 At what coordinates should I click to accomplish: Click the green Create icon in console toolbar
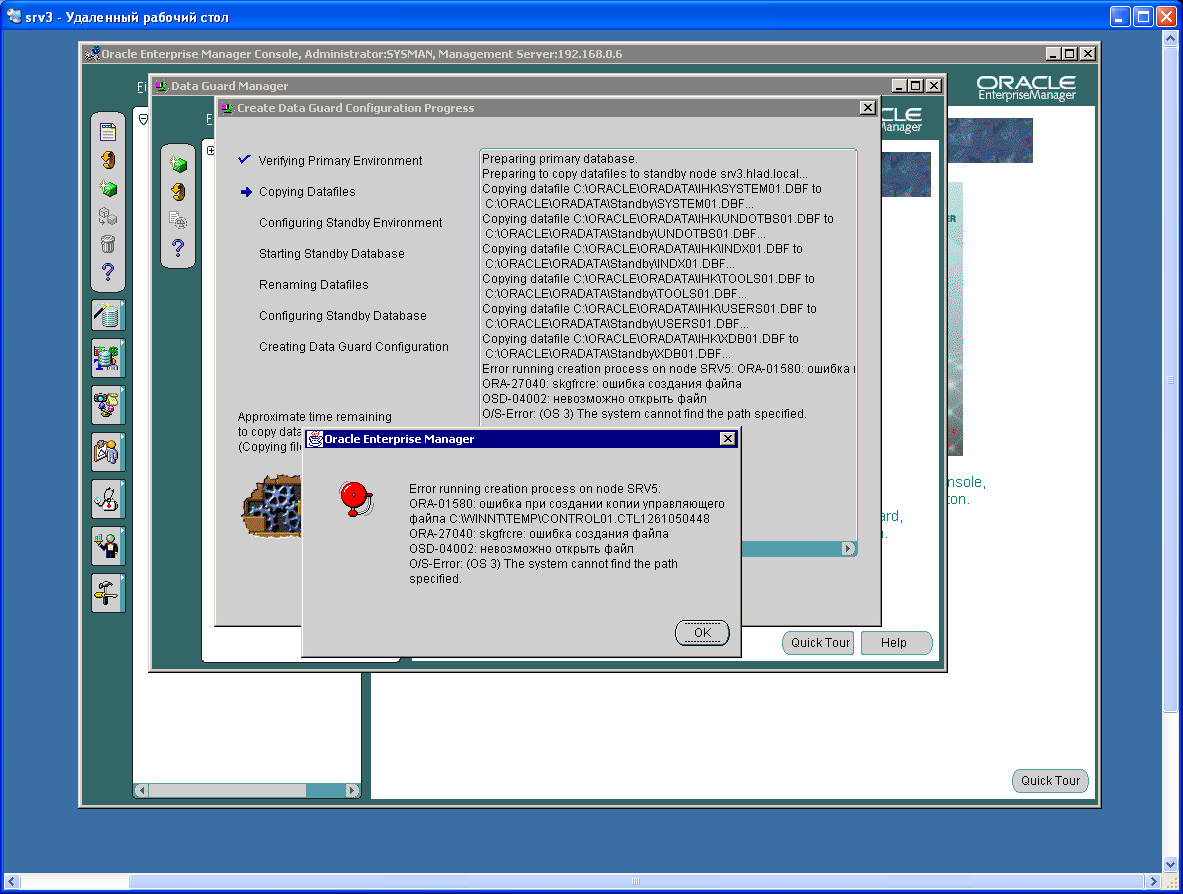108,188
